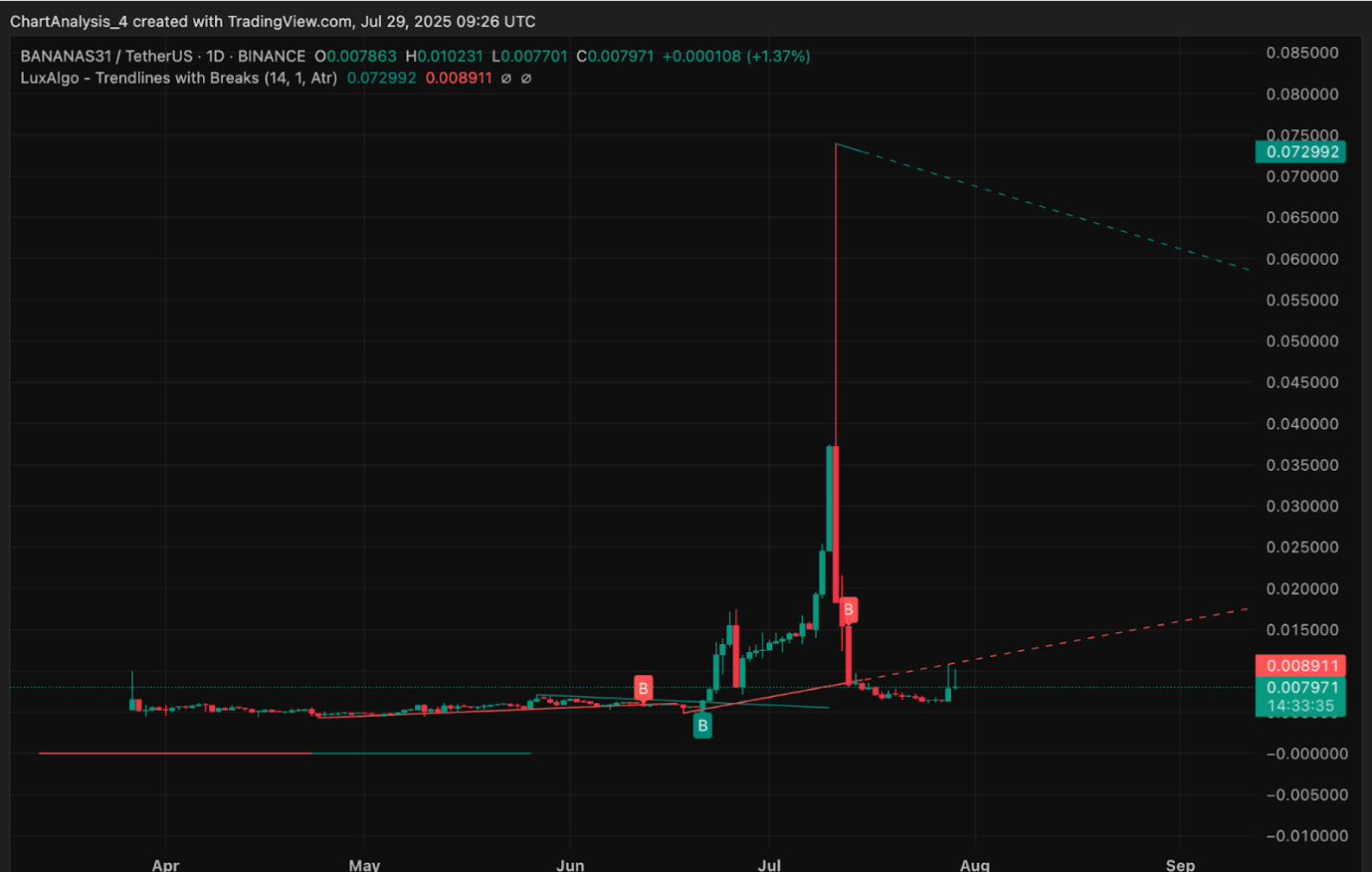Select the Jul label on the time axis

769,865
